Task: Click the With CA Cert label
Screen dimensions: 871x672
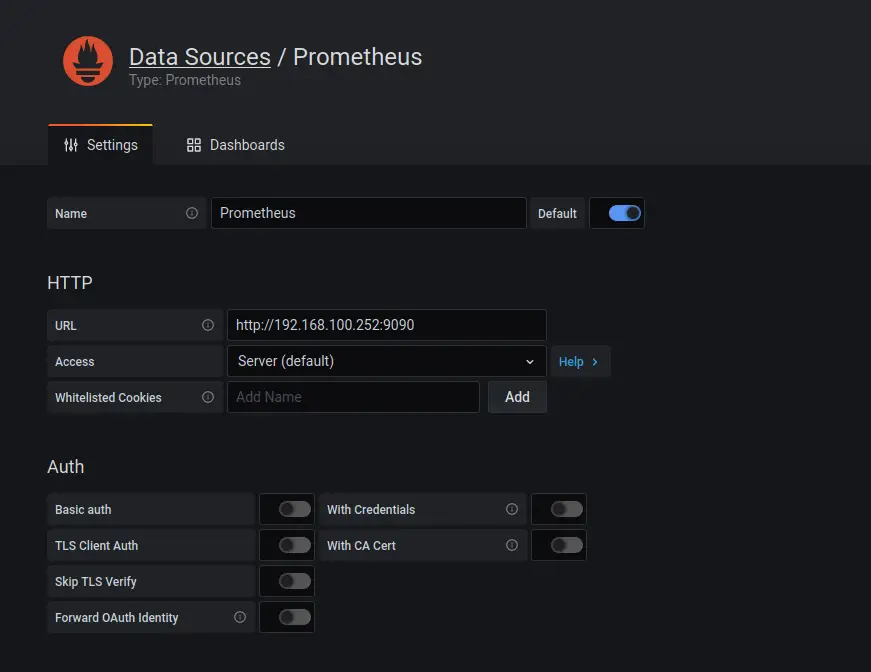Action: pos(361,545)
